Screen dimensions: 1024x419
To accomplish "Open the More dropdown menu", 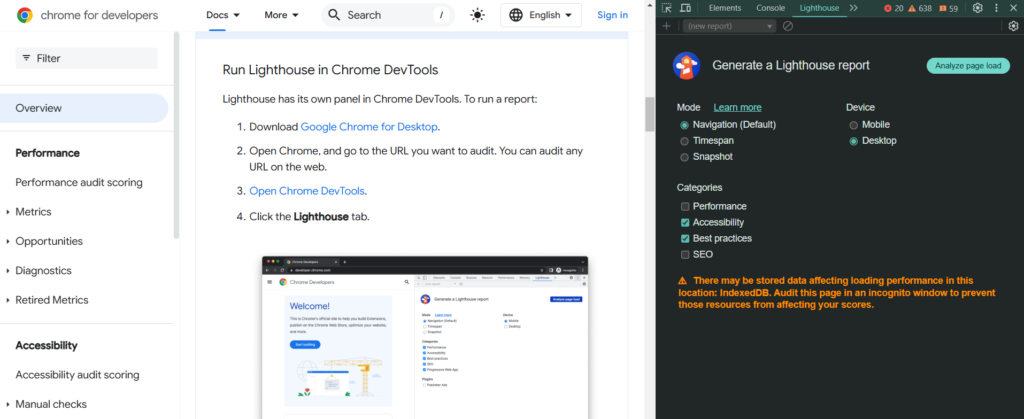I will point(281,15).
